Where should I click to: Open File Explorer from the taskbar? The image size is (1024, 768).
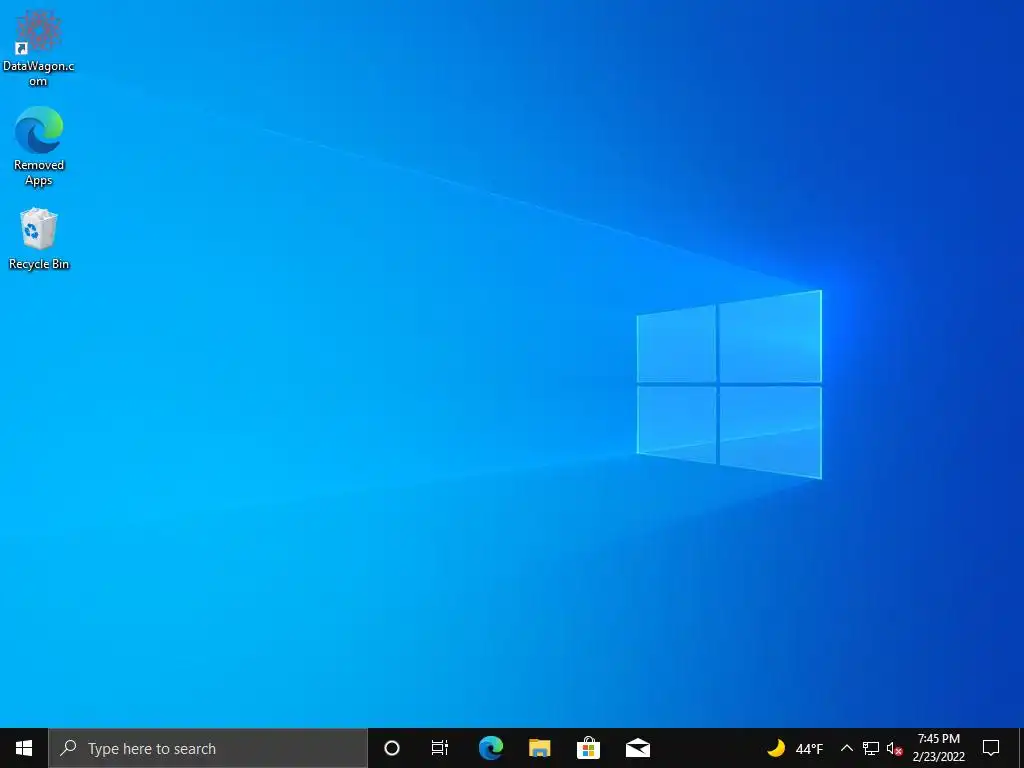point(539,748)
